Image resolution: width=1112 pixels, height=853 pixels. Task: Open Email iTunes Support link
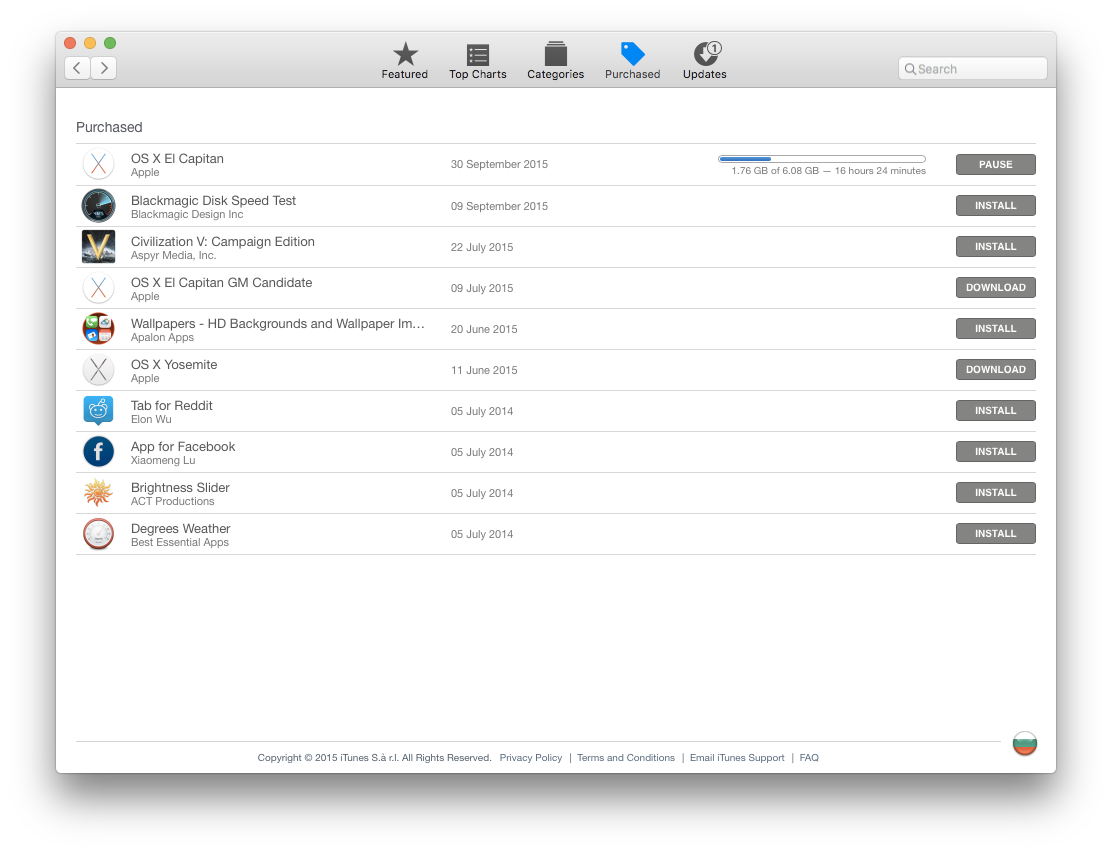(x=737, y=758)
